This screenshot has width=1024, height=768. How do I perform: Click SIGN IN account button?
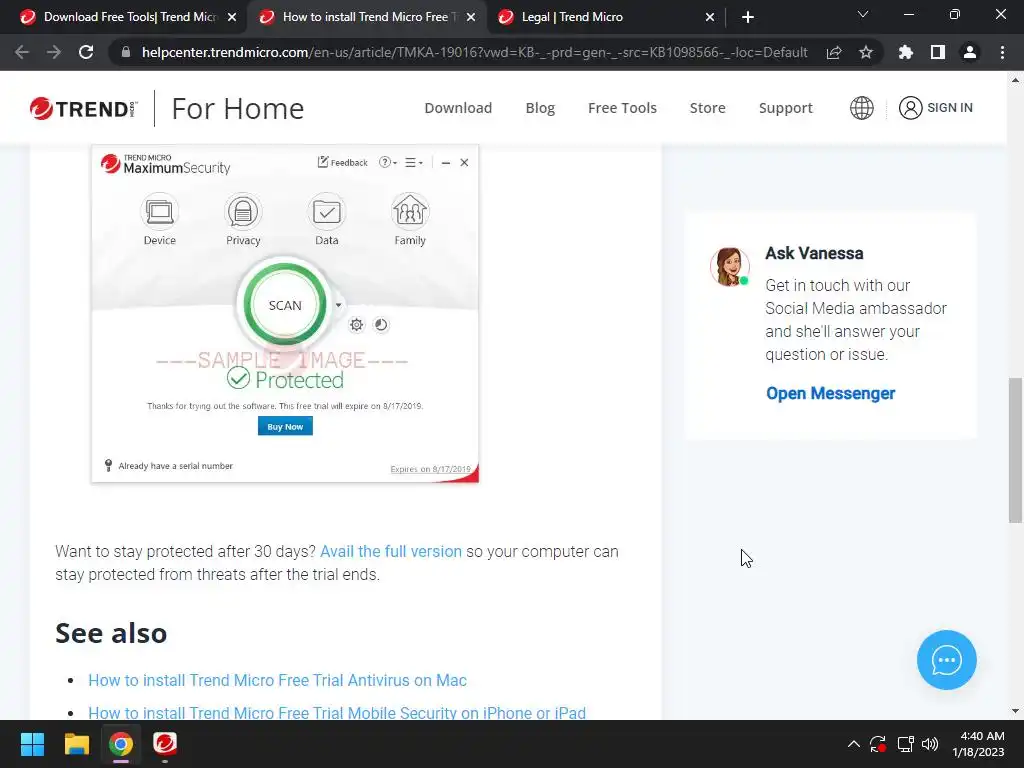pyautogui.click(x=935, y=108)
